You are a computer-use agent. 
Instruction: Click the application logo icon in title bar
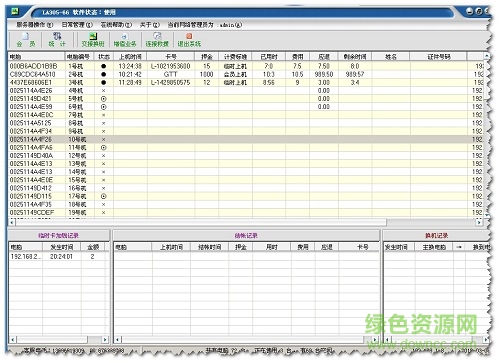coord(15,11)
